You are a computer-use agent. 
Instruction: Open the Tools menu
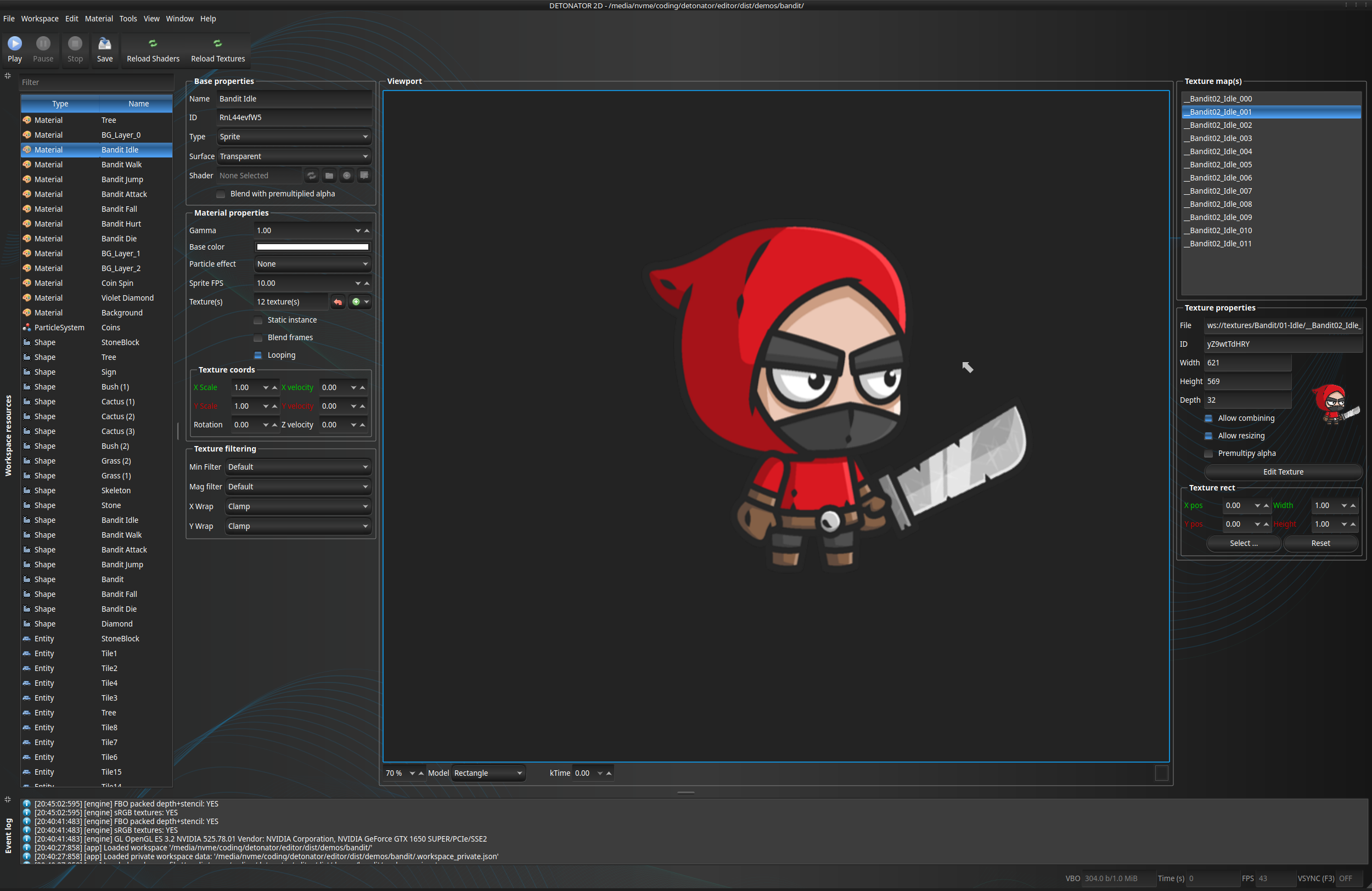(128, 19)
